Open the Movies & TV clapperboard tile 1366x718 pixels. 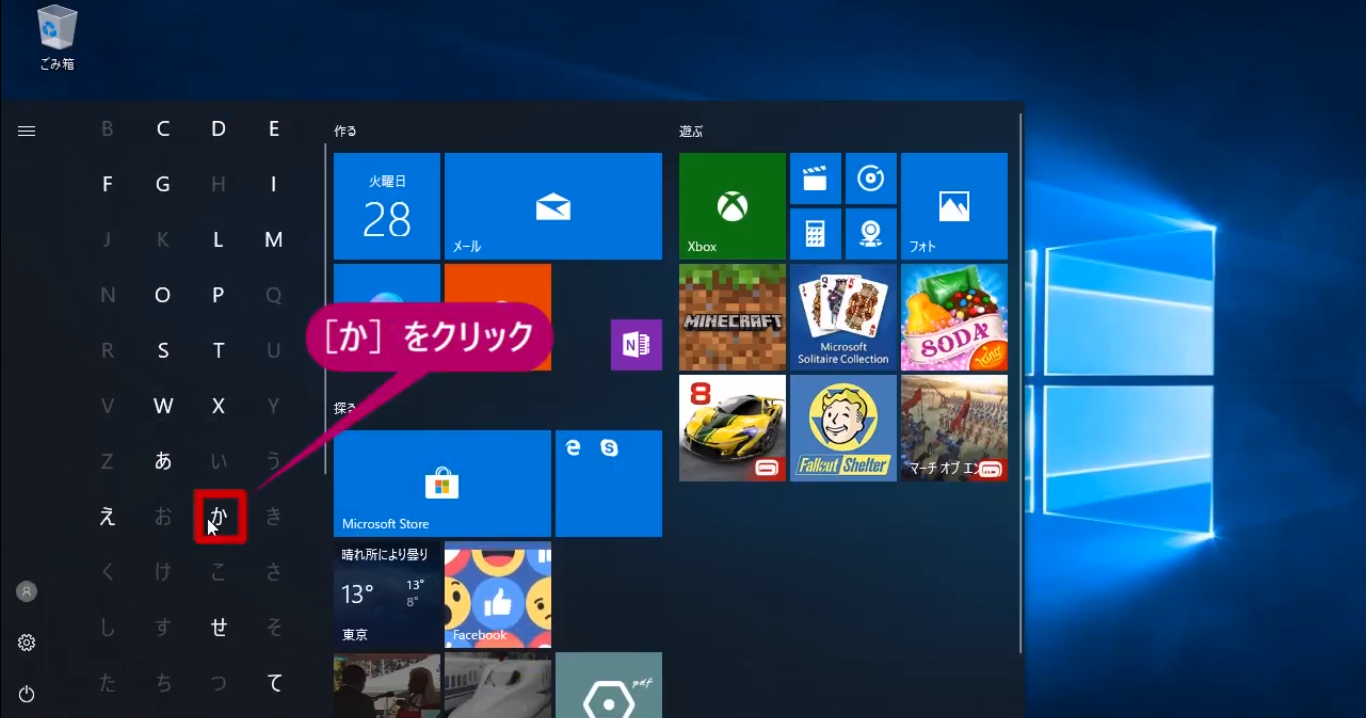(815, 178)
